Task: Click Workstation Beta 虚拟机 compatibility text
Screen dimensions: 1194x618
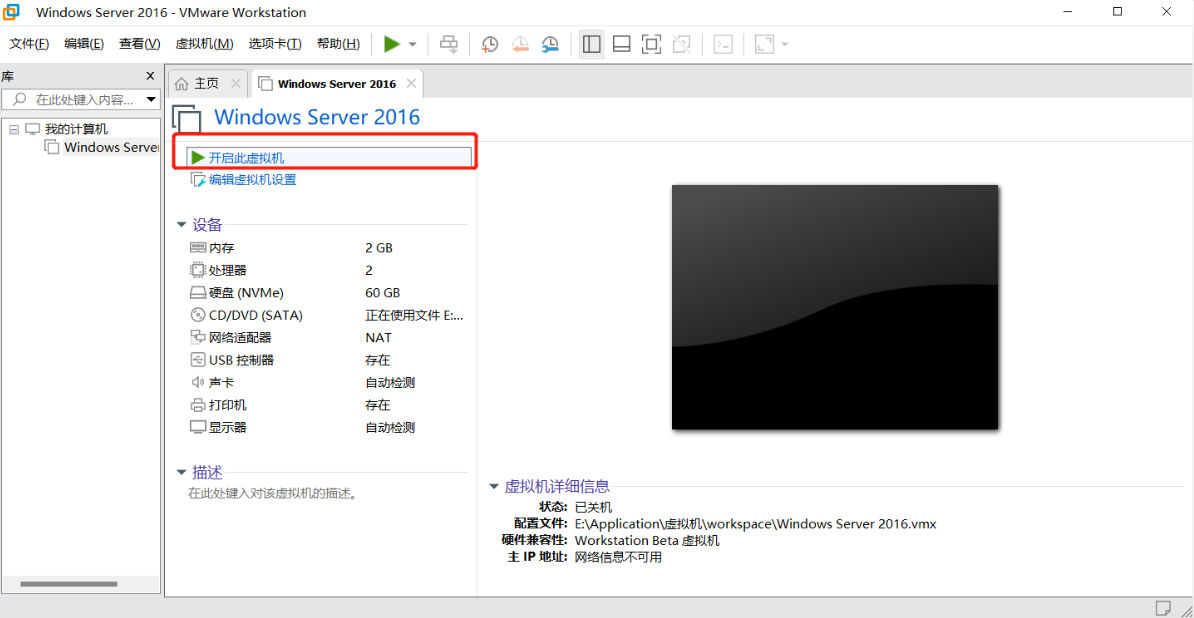Action: point(646,540)
